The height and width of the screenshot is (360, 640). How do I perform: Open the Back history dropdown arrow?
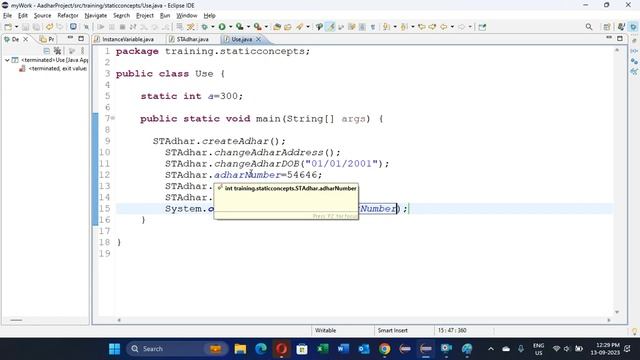452,27
